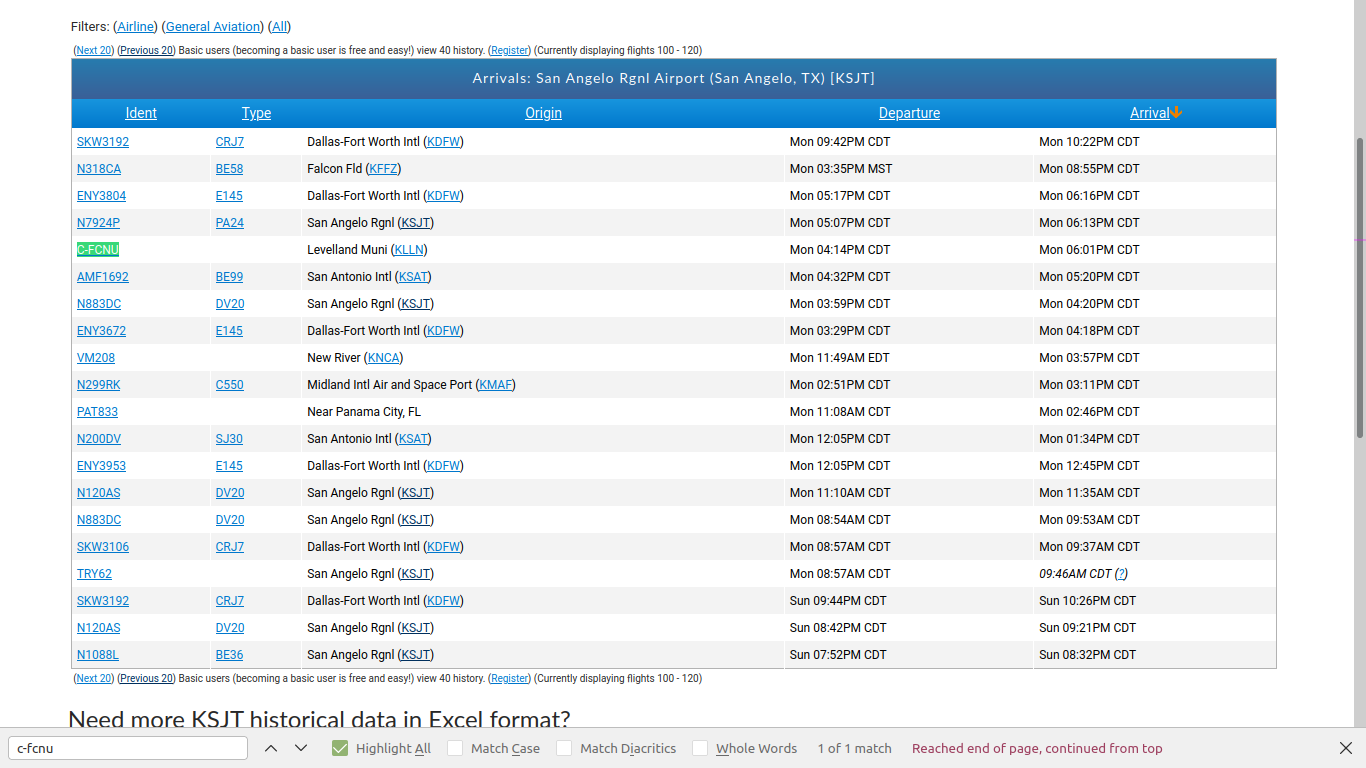Click Mon 11:49AM EDT departure time
1366x768 pixels.
(x=839, y=358)
